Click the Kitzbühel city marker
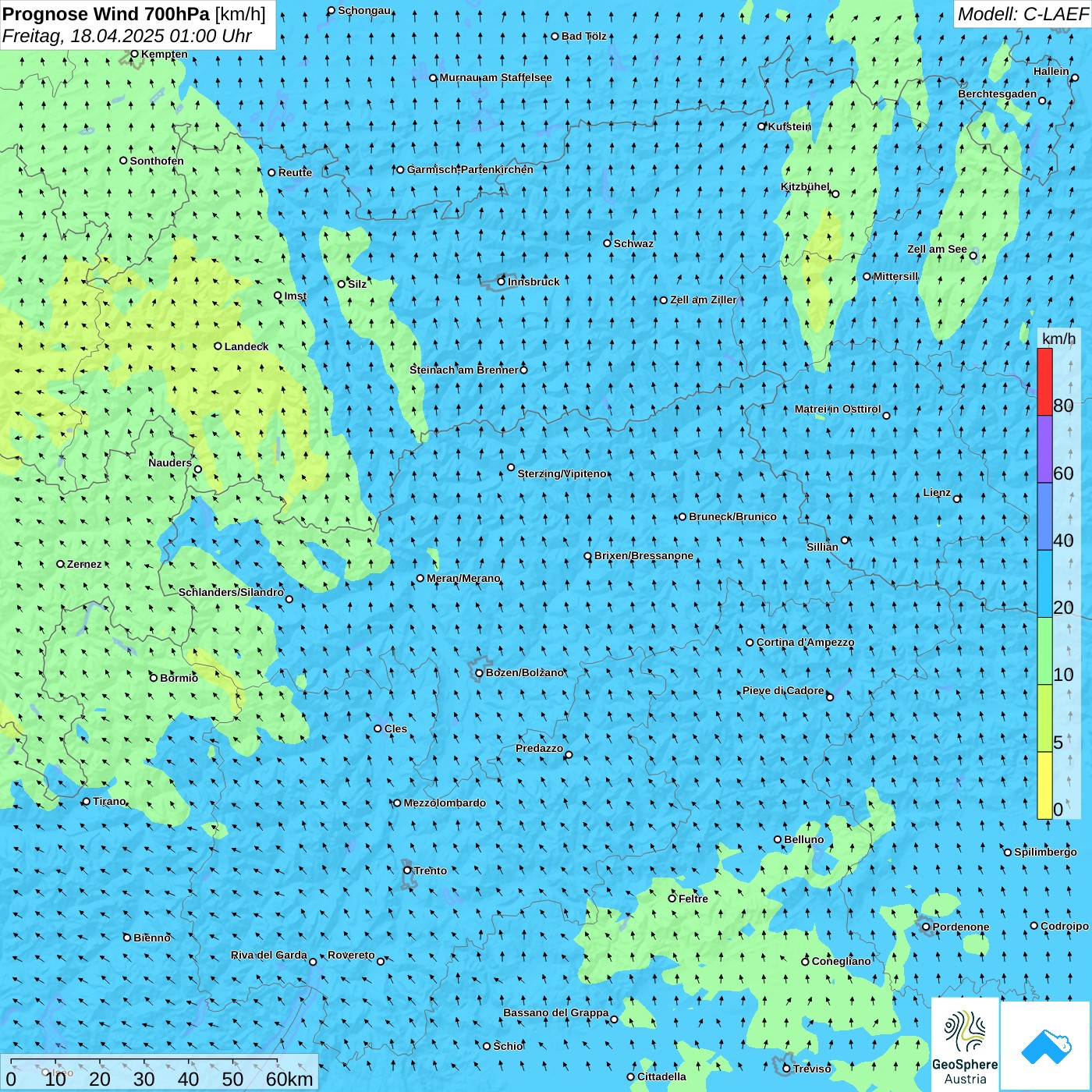 (x=835, y=193)
